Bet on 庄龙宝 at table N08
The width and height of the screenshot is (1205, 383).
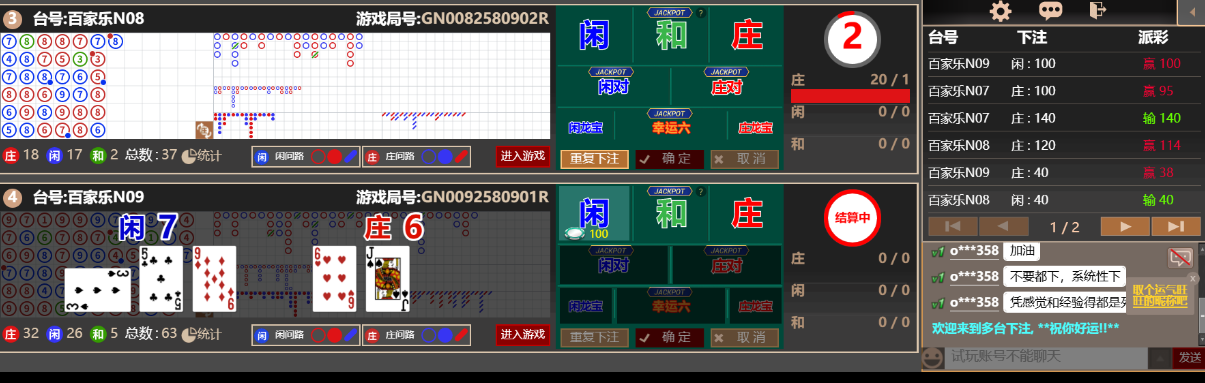click(755, 127)
